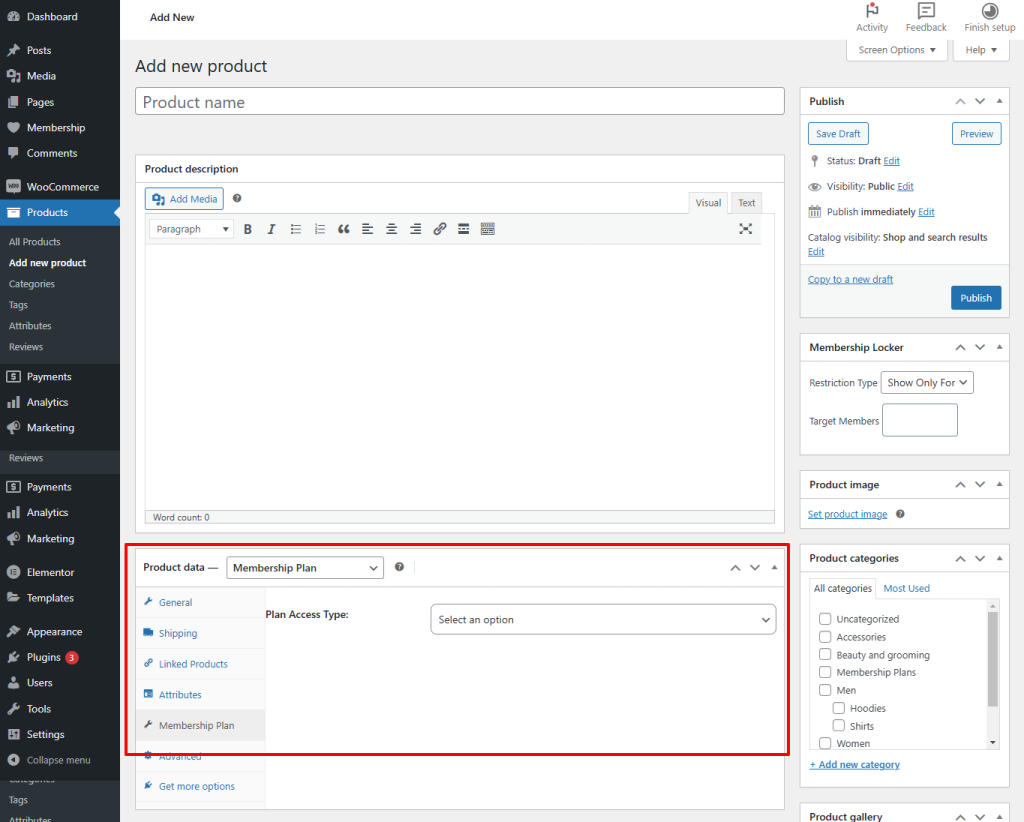Check the Accessories category checkbox

[826, 637]
